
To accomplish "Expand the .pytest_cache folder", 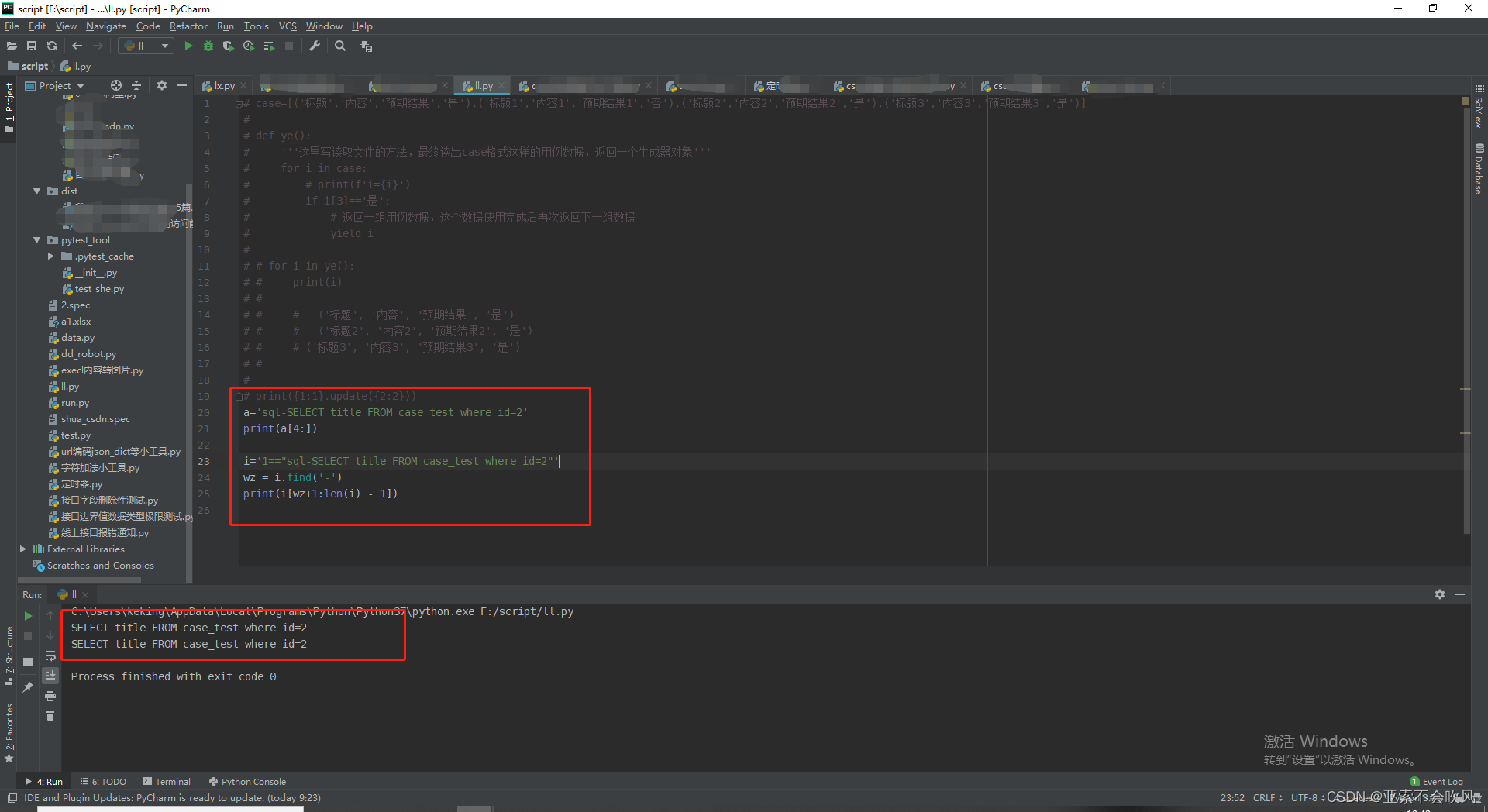I will tap(51, 256).
